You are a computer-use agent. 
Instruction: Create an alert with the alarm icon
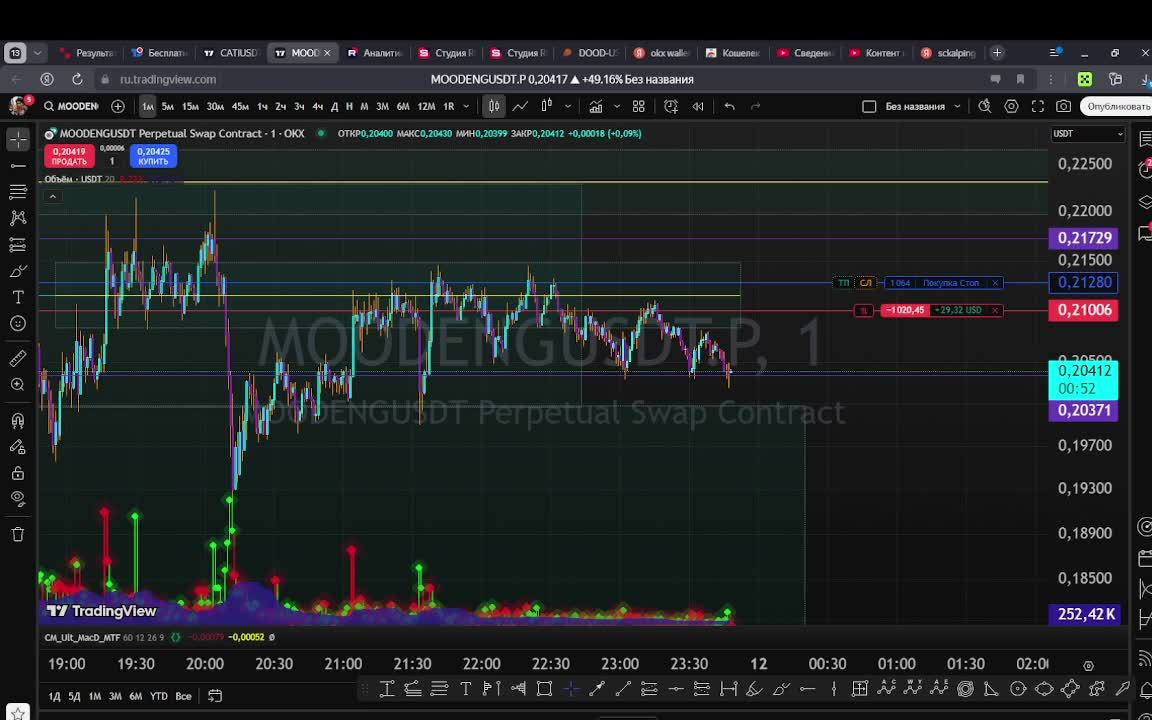coord(671,107)
